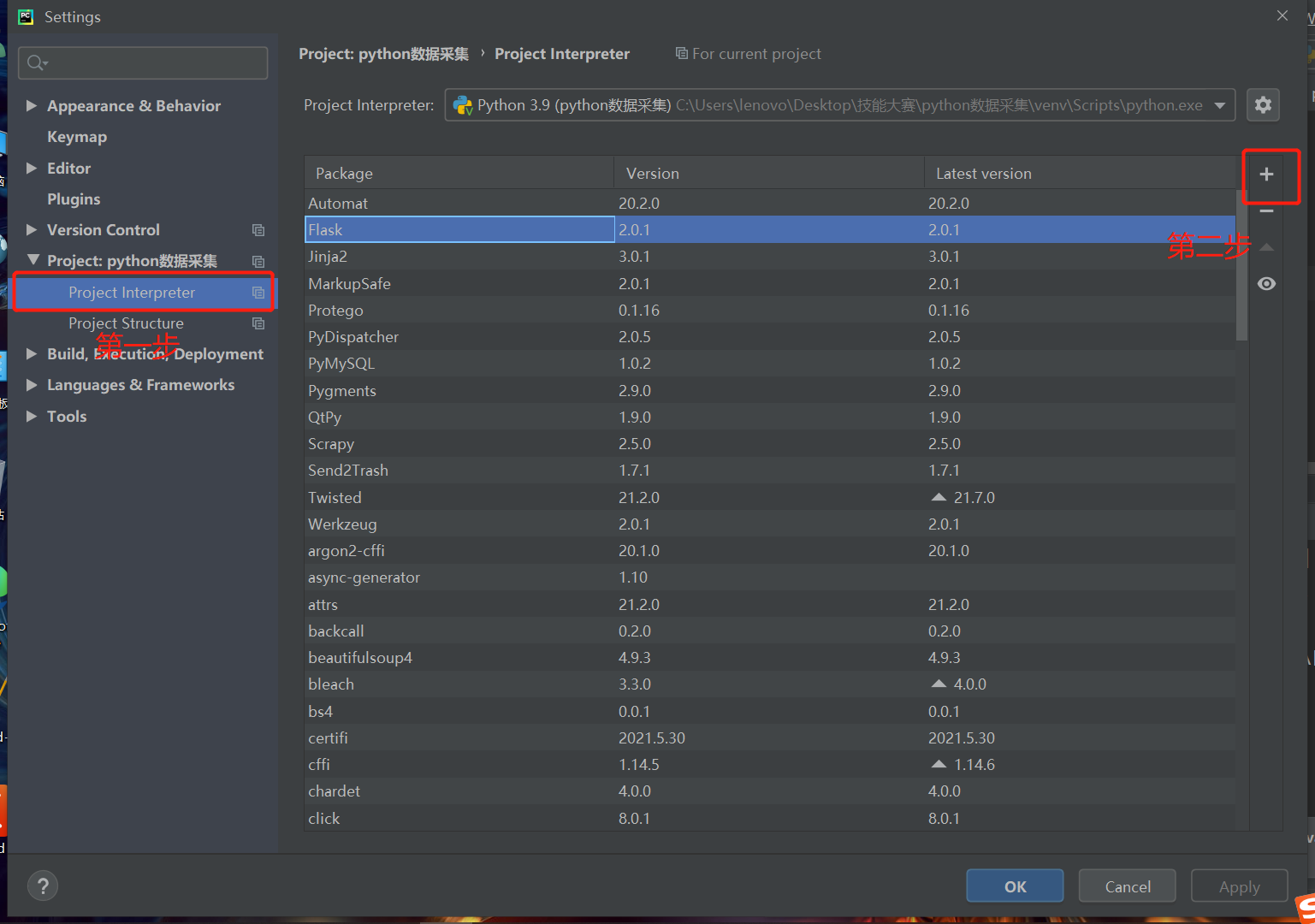
Task: Click upgrade arrow next to bleach 4.0.0
Action: tap(939, 684)
